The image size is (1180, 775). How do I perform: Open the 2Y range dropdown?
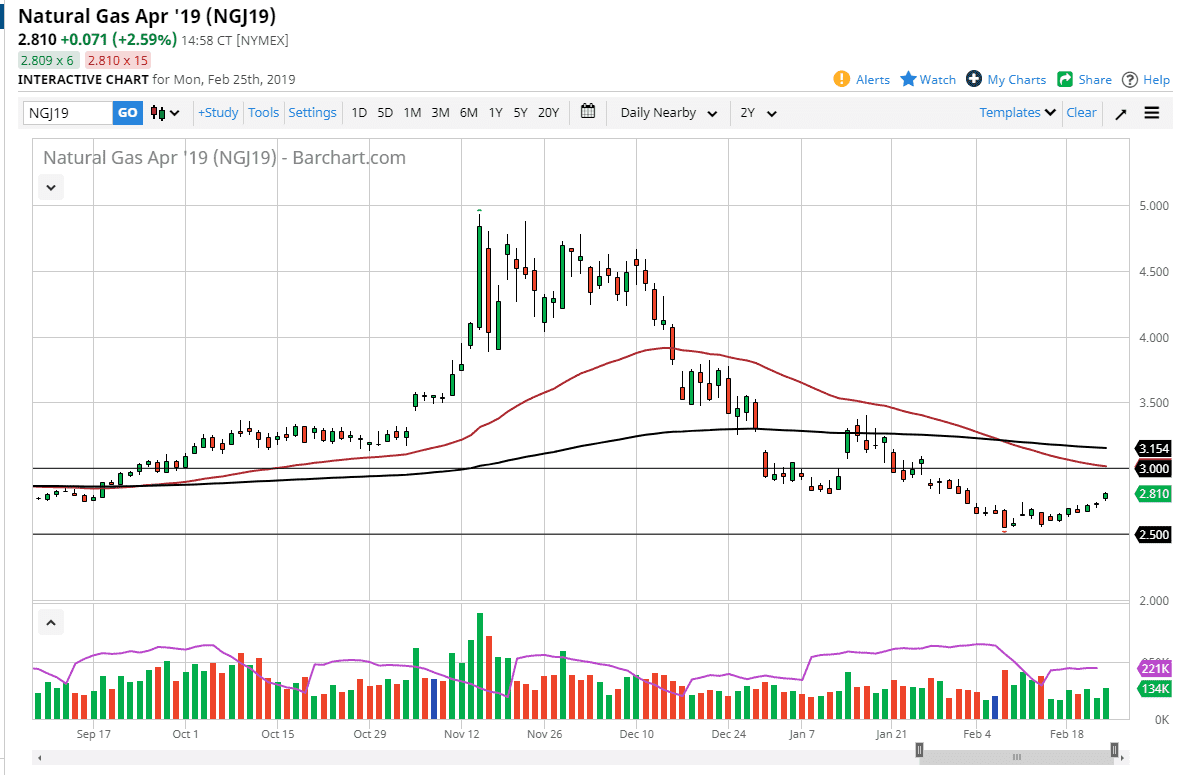pos(758,113)
